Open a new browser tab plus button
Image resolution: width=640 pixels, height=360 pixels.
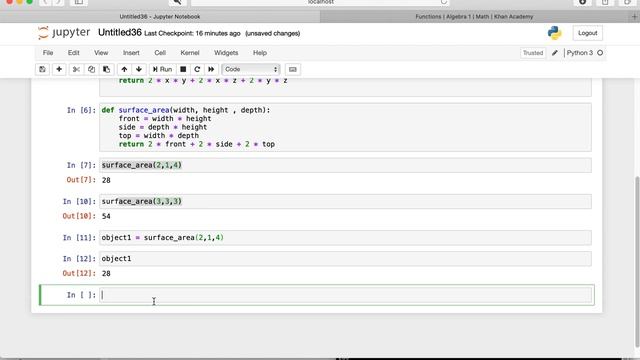(634, 17)
